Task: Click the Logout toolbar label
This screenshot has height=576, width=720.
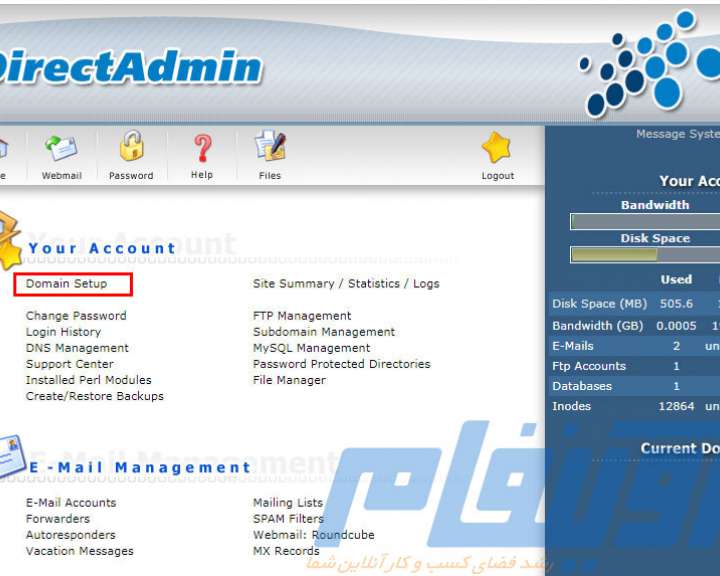Action: [498, 175]
